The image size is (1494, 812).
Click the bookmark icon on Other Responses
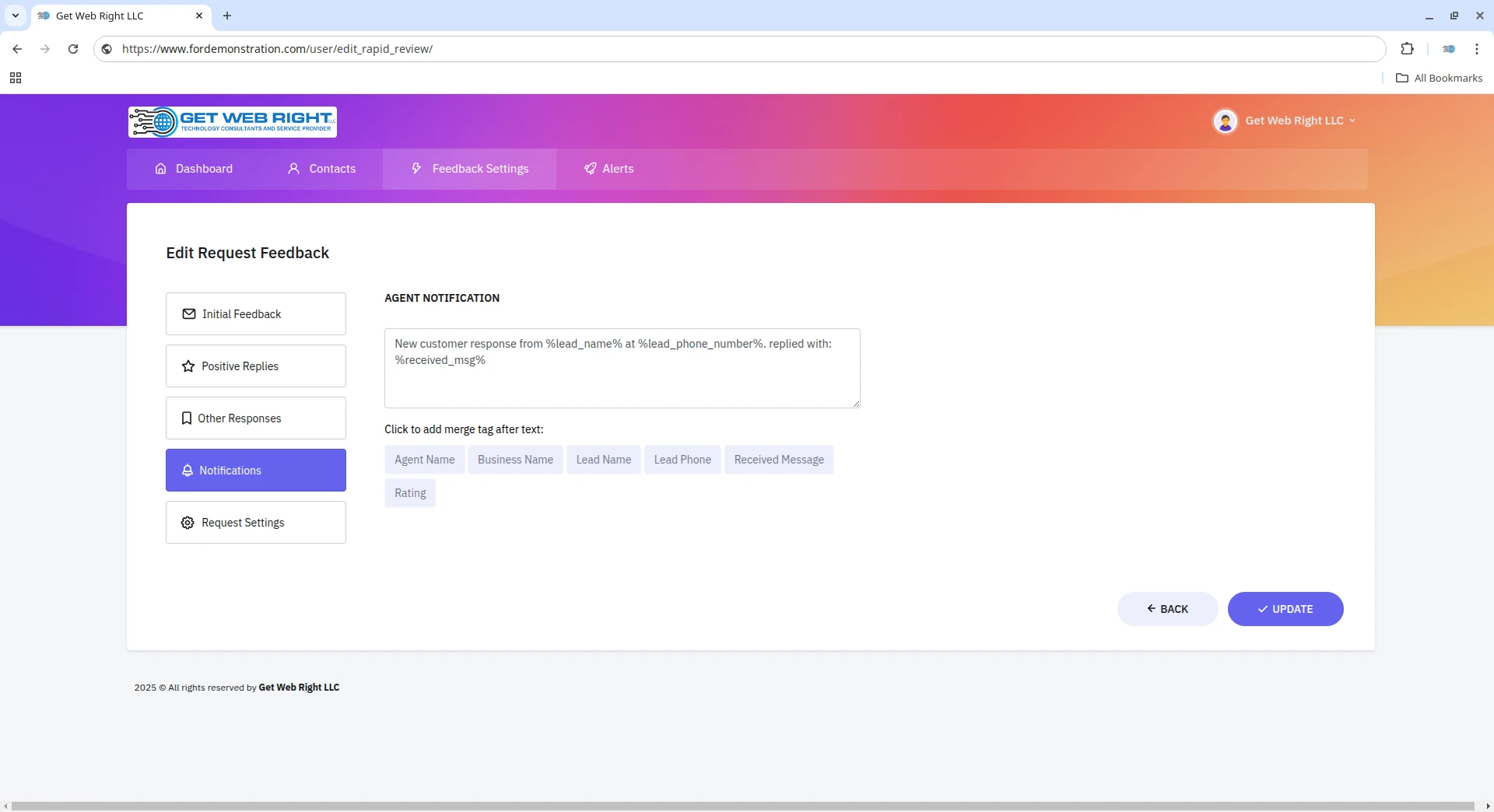click(186, 418)
